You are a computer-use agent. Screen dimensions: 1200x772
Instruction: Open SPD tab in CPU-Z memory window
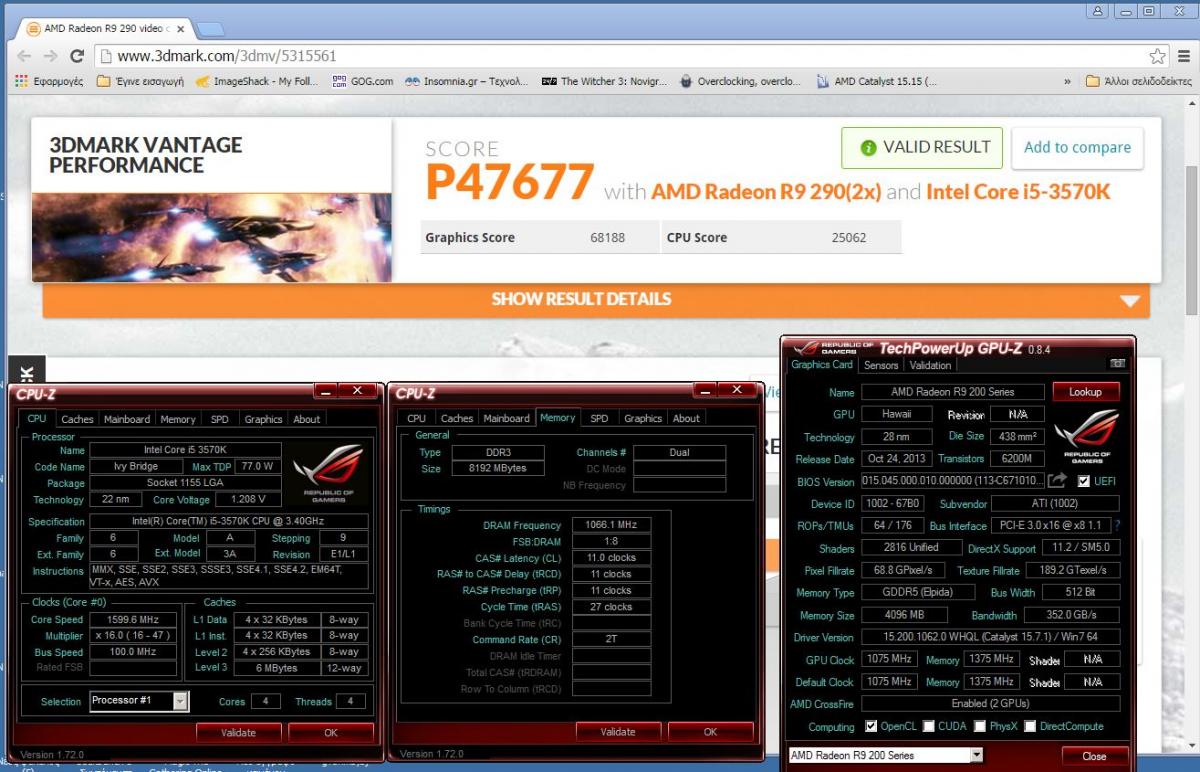(x=599, y=418)
